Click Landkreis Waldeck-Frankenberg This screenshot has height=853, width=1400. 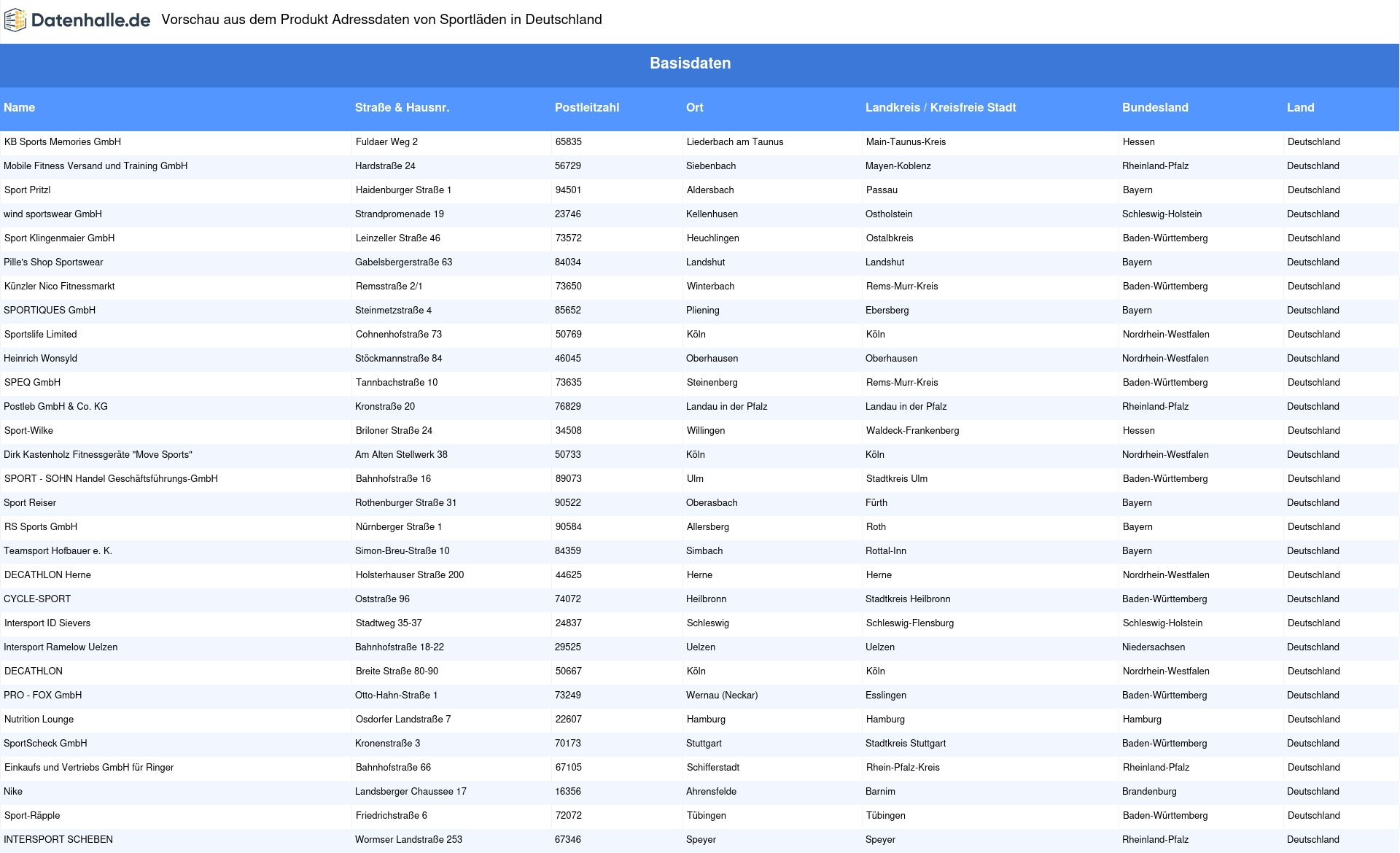(x=912, y=431)
